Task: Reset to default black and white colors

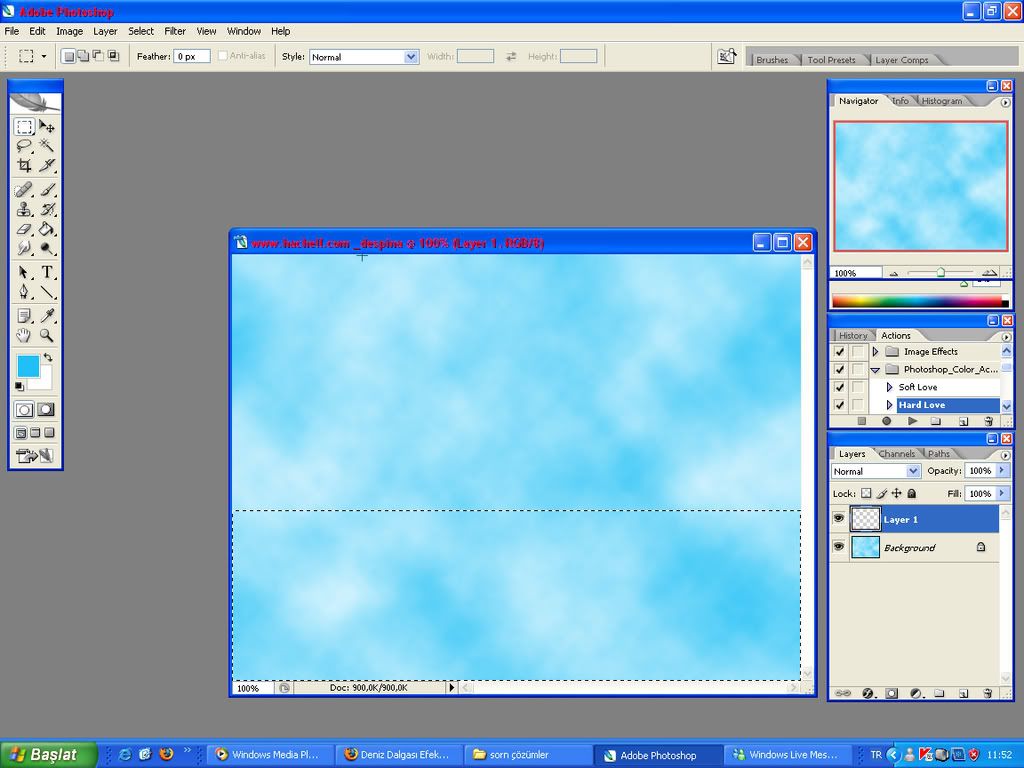Action: point(19,387)
